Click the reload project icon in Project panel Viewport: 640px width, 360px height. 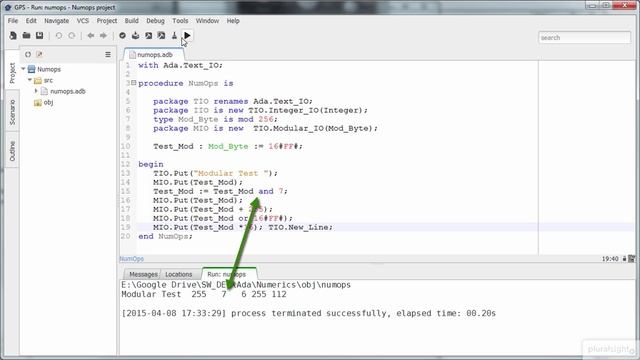pyautogui.click(x=28, y=54)
